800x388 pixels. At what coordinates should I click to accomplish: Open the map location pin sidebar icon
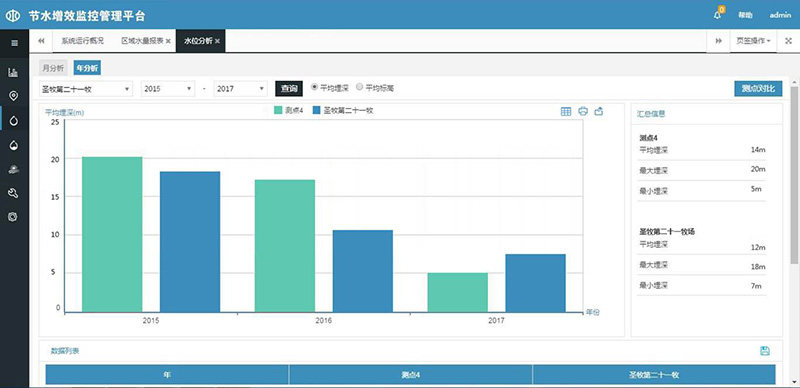click(x=13, y=96)
